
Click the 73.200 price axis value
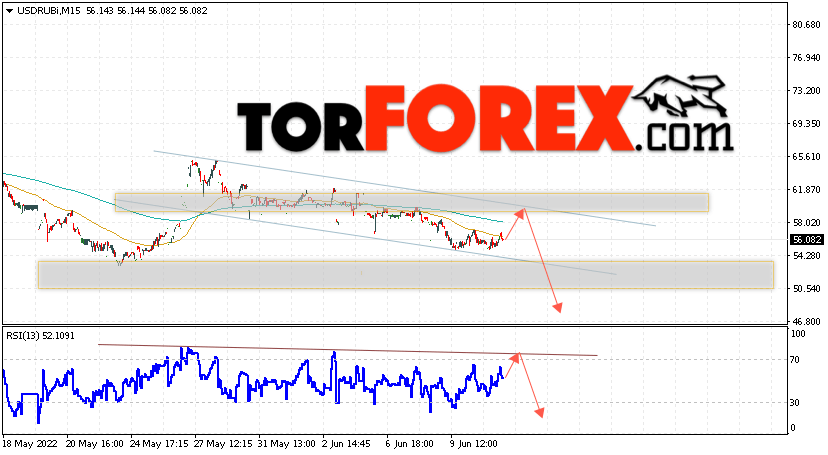806,91
